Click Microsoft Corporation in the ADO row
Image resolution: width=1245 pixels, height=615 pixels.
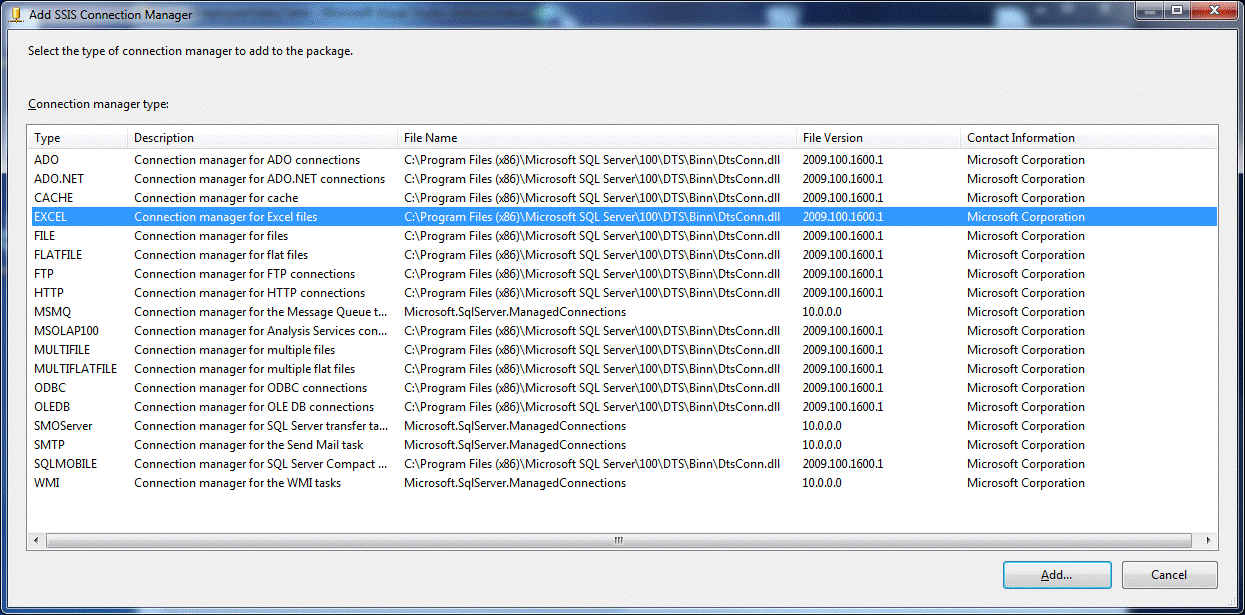tap(1026, 160)
